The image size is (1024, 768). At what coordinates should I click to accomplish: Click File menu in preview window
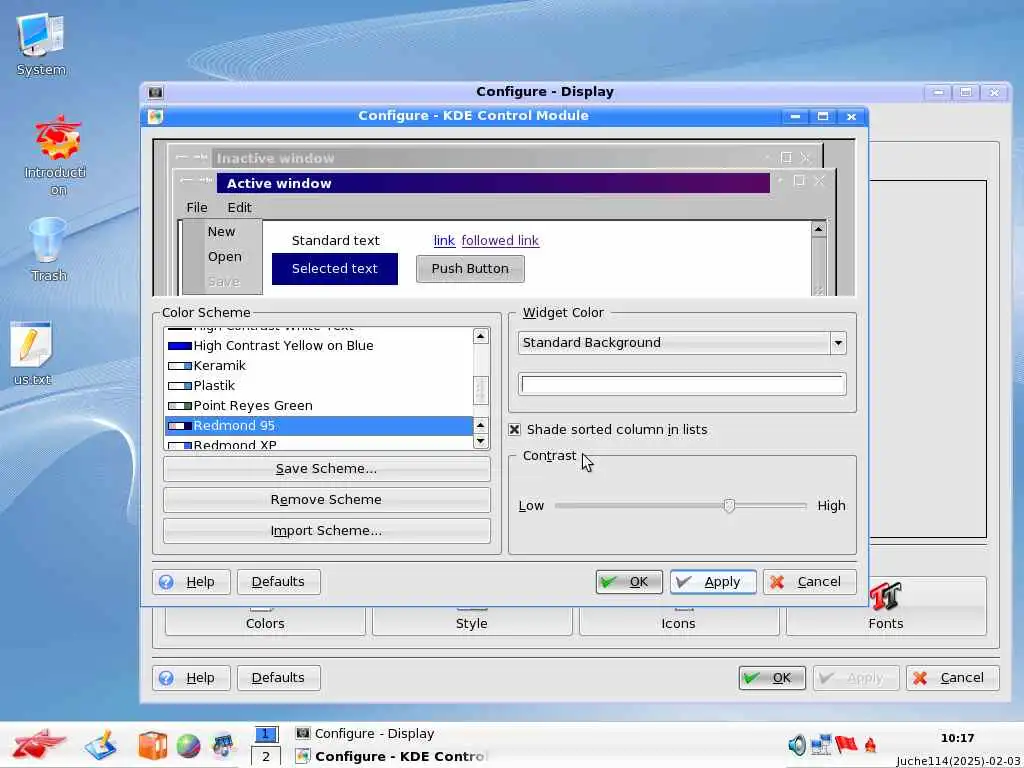(197, 208)
